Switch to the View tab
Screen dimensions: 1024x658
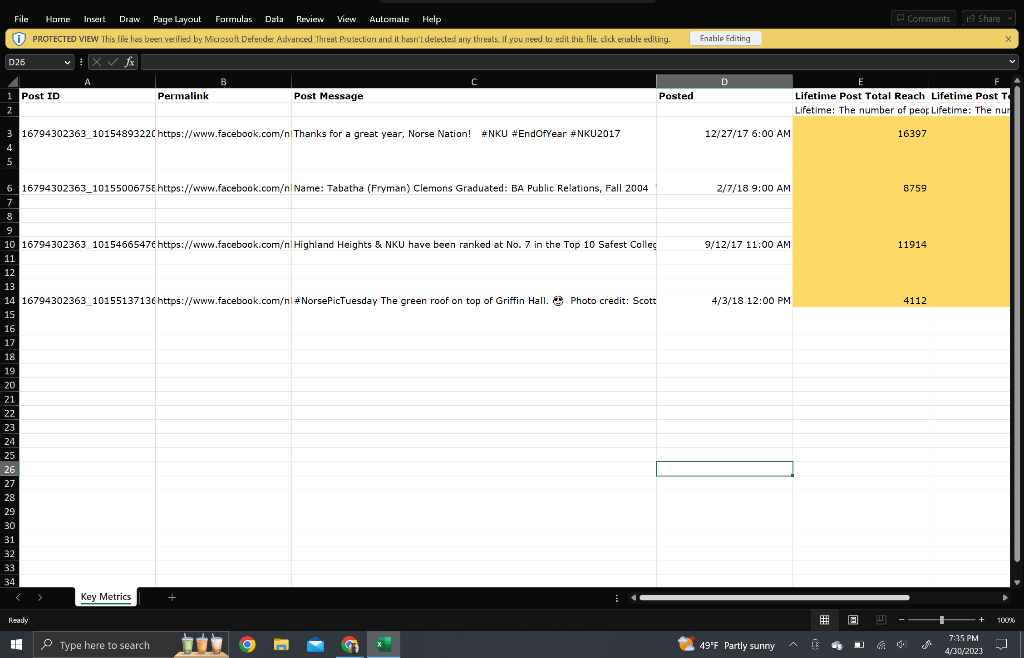point(346,19)
